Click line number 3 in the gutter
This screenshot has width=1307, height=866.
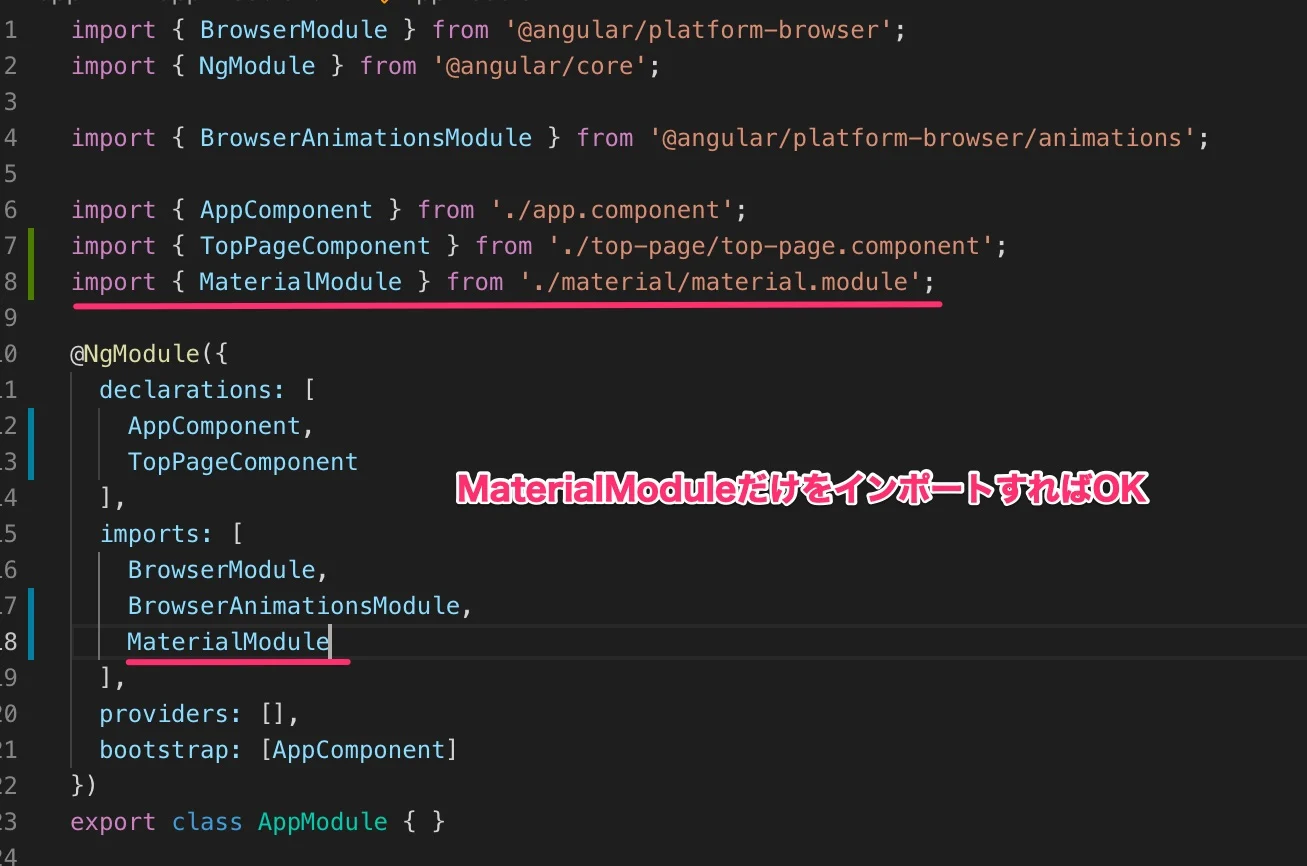(x=9, y=102)
